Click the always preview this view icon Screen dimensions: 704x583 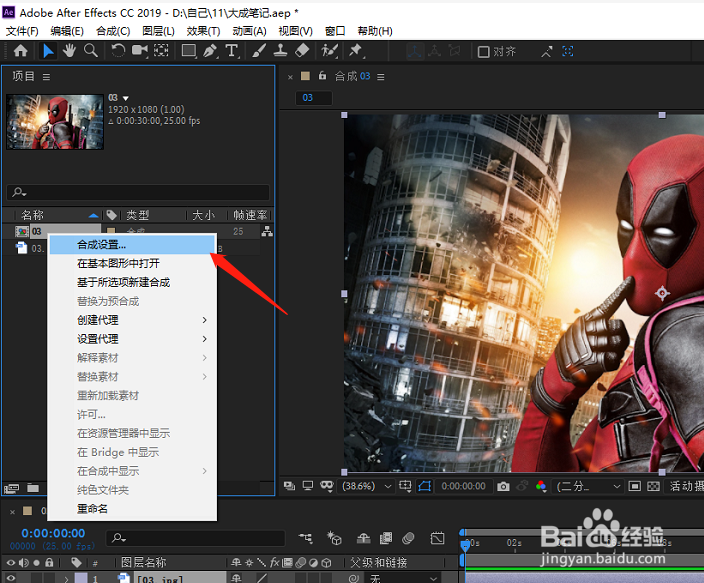[290, 486]
